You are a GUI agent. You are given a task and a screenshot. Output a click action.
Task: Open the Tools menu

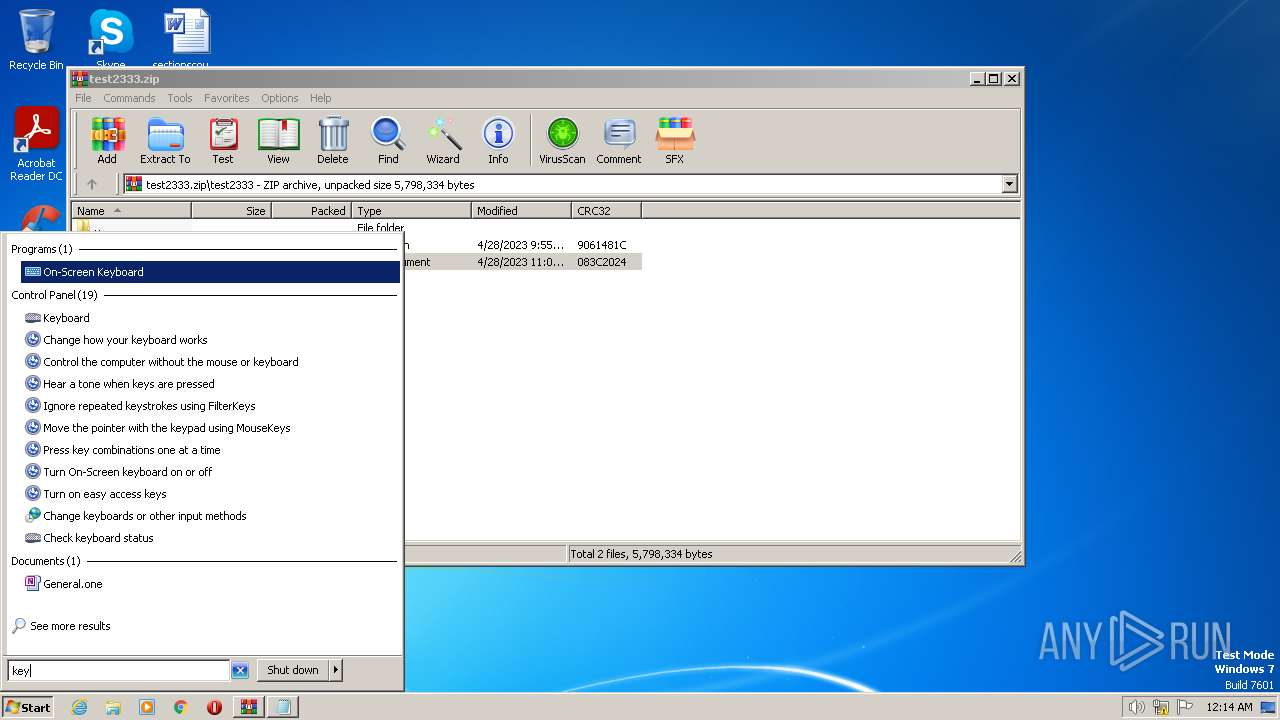[x=180, y=98]
